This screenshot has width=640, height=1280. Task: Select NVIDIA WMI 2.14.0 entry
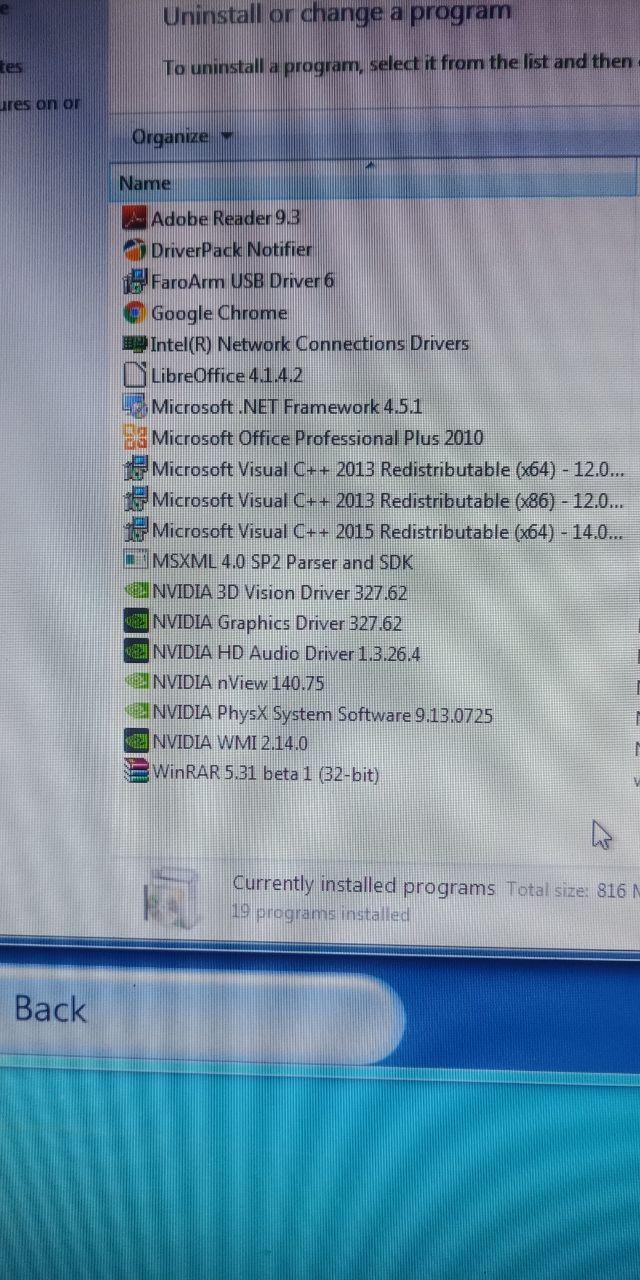pyautogui.click(x=229, y=743)
